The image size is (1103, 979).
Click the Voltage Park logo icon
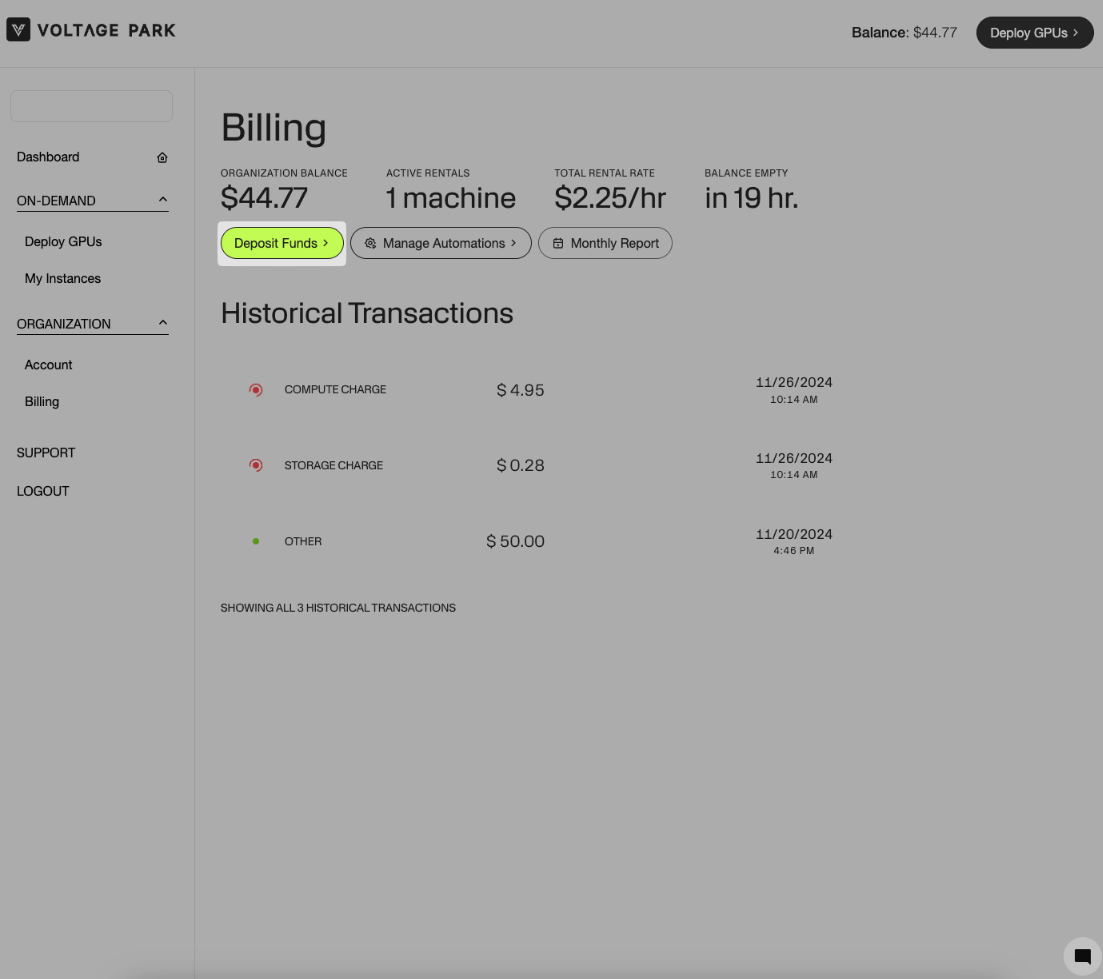coord(18,30)
